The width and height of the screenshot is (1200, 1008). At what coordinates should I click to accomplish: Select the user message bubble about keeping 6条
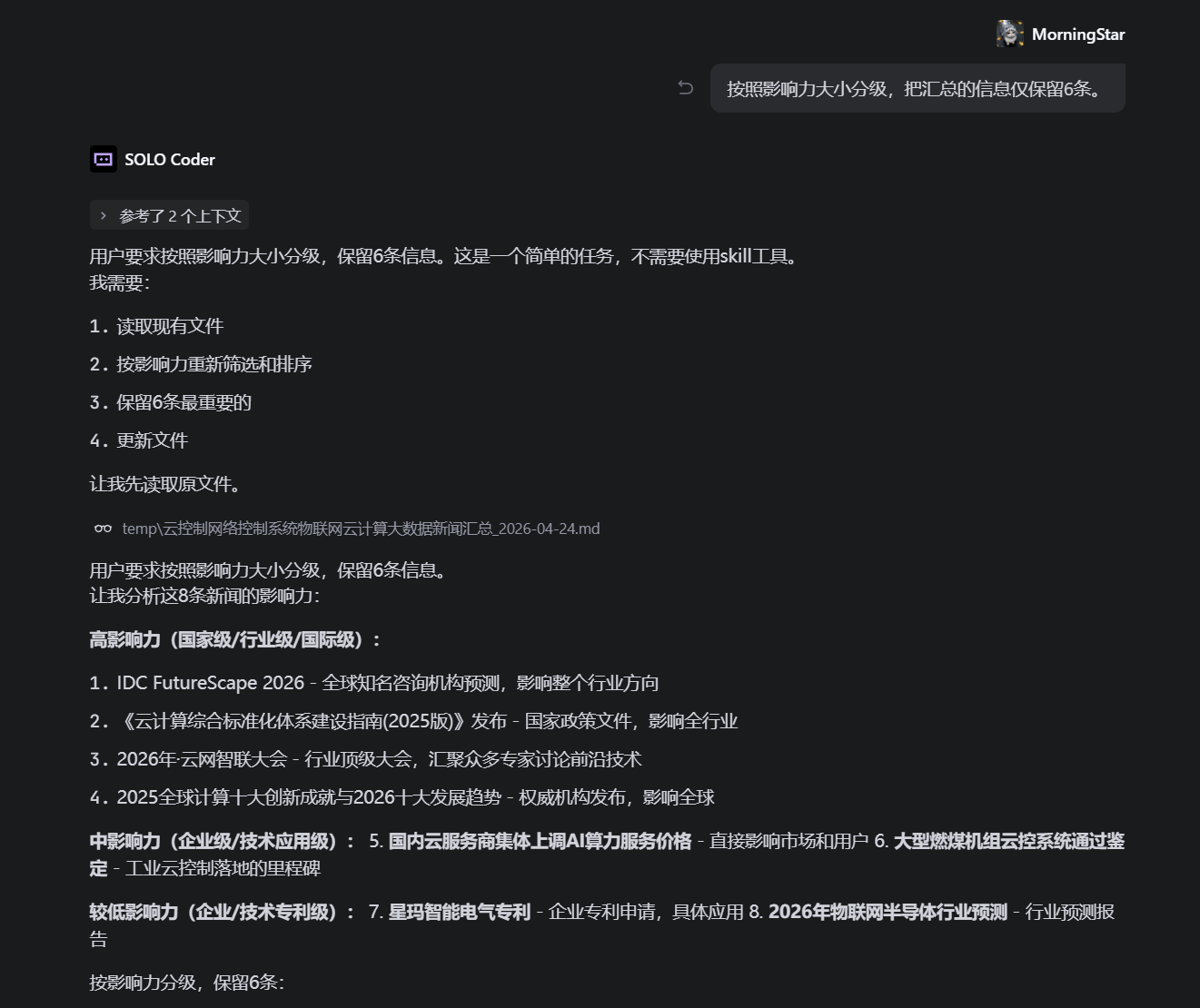pos(917,89)
